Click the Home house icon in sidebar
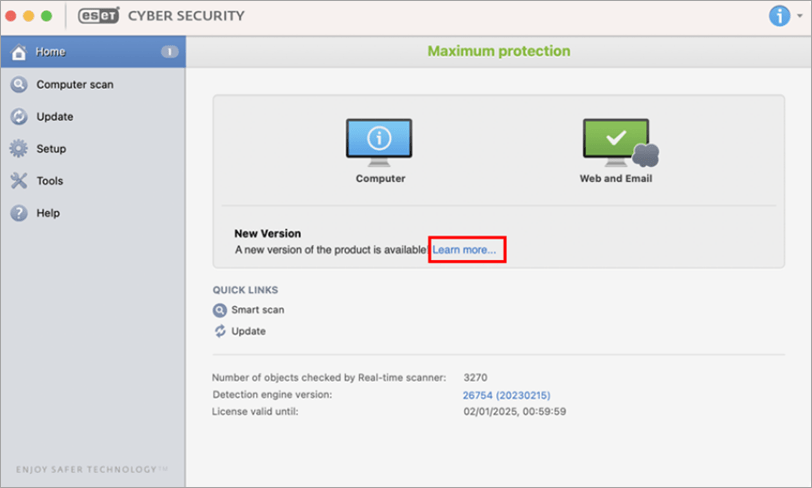The width and height of the screenshot is (812, 488). coord(19,52)
